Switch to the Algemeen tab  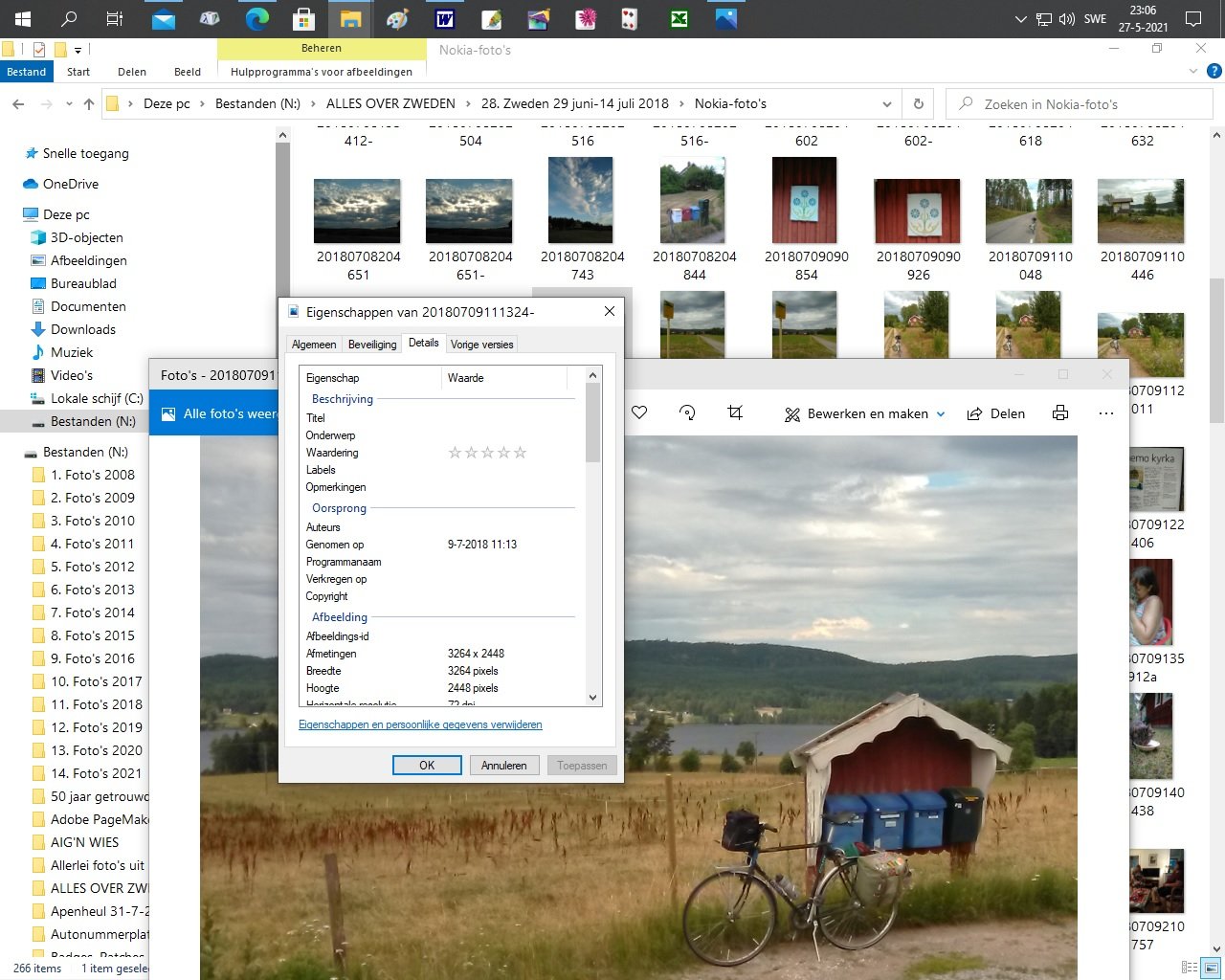pyautogui.click(x=314, y=345)
